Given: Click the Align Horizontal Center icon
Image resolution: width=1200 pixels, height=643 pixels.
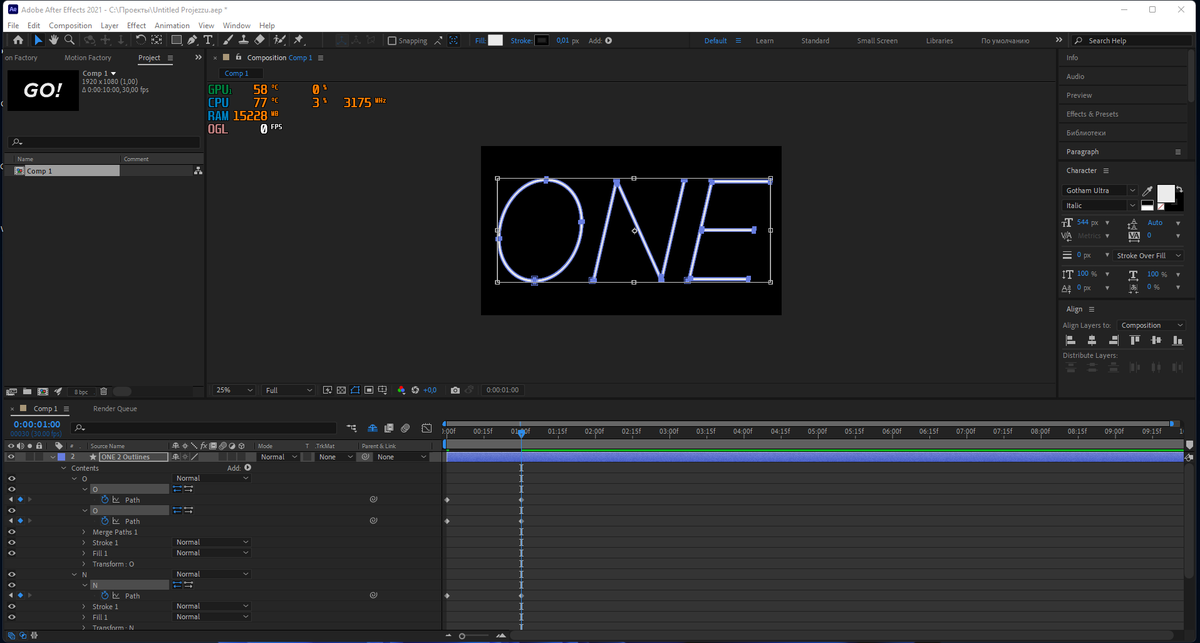Looking at the screenshot, I should tap(1092, 340).
